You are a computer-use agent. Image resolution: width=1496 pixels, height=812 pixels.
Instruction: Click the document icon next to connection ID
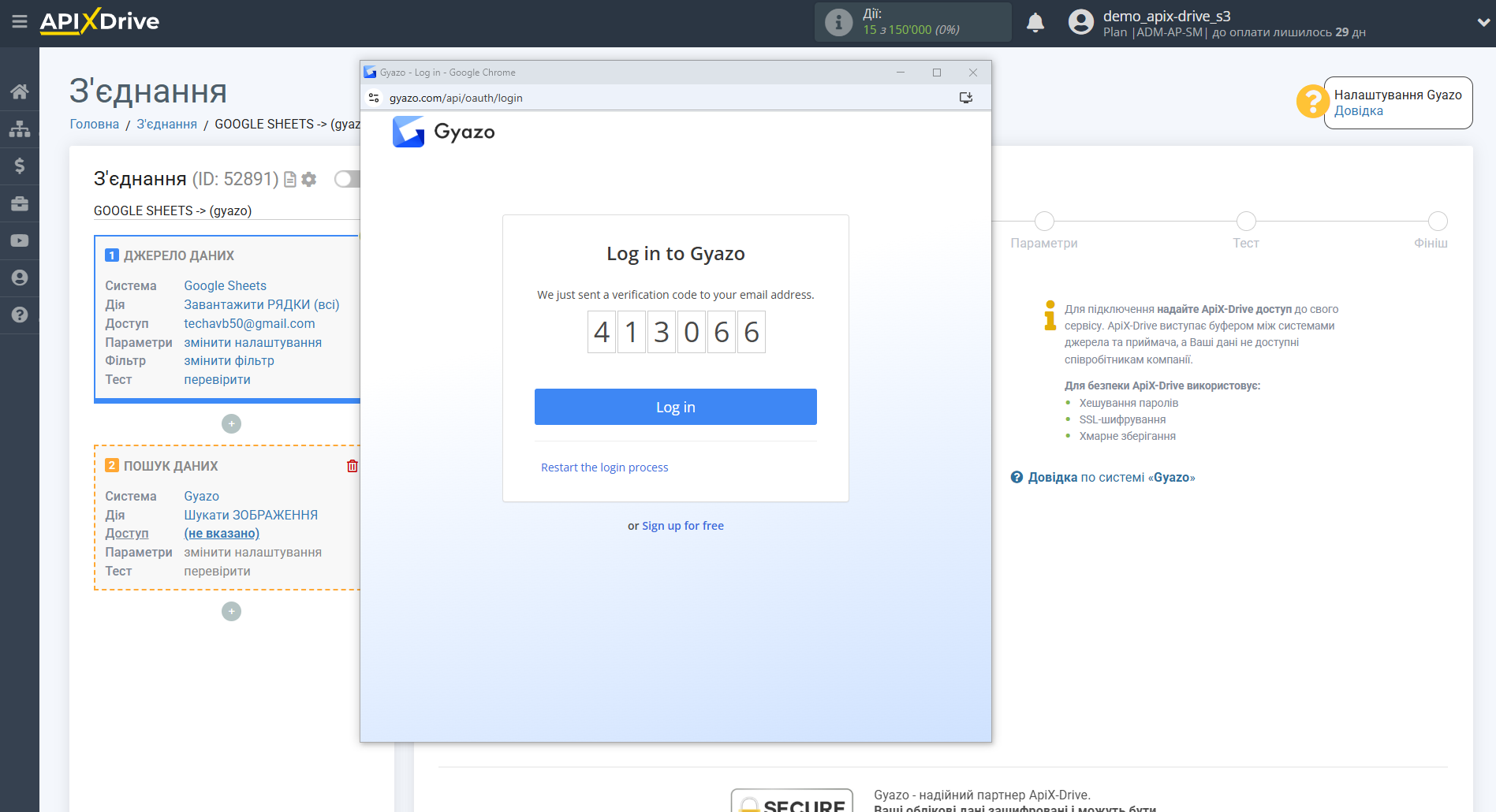click(x=290, y=180)
